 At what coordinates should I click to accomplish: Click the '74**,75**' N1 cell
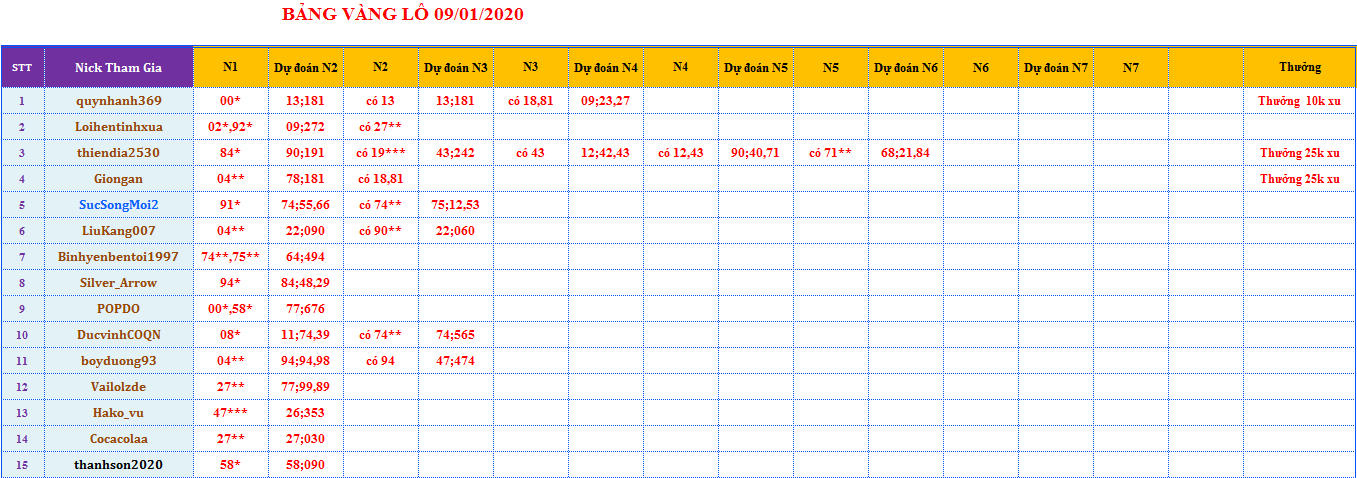[x=231, y=257]
